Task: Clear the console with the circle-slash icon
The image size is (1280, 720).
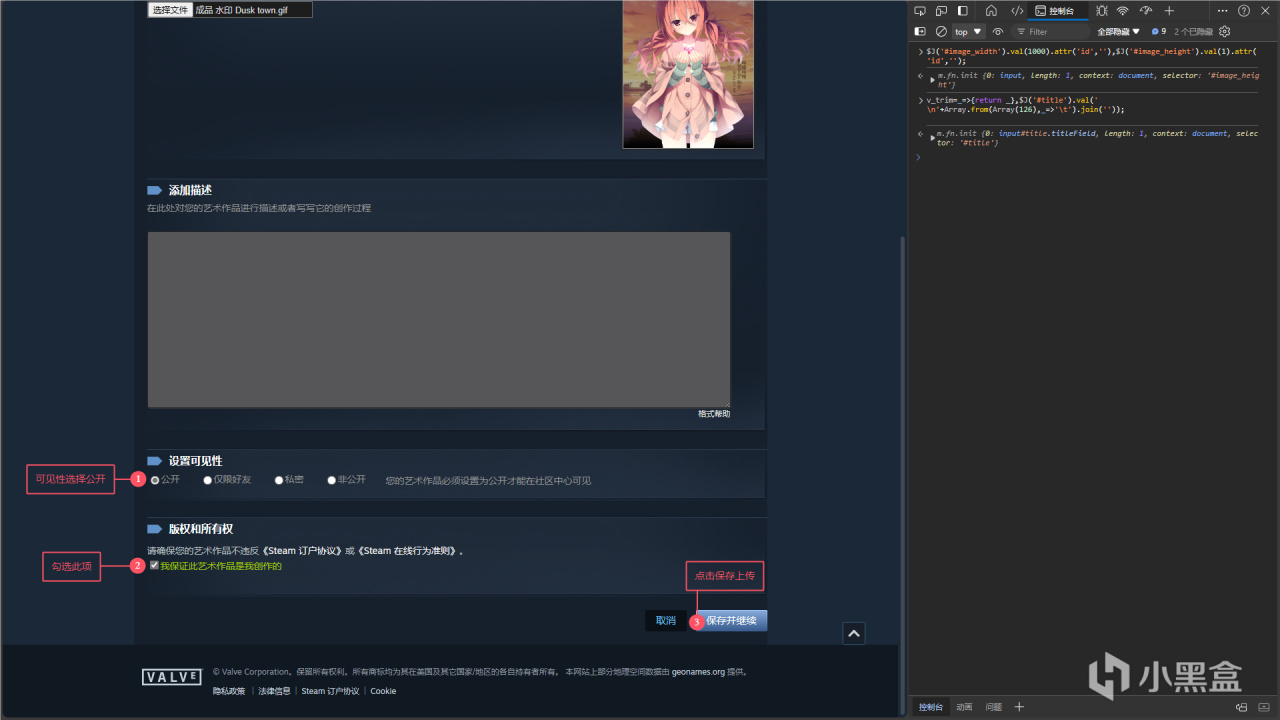Action: coord(941,32)
